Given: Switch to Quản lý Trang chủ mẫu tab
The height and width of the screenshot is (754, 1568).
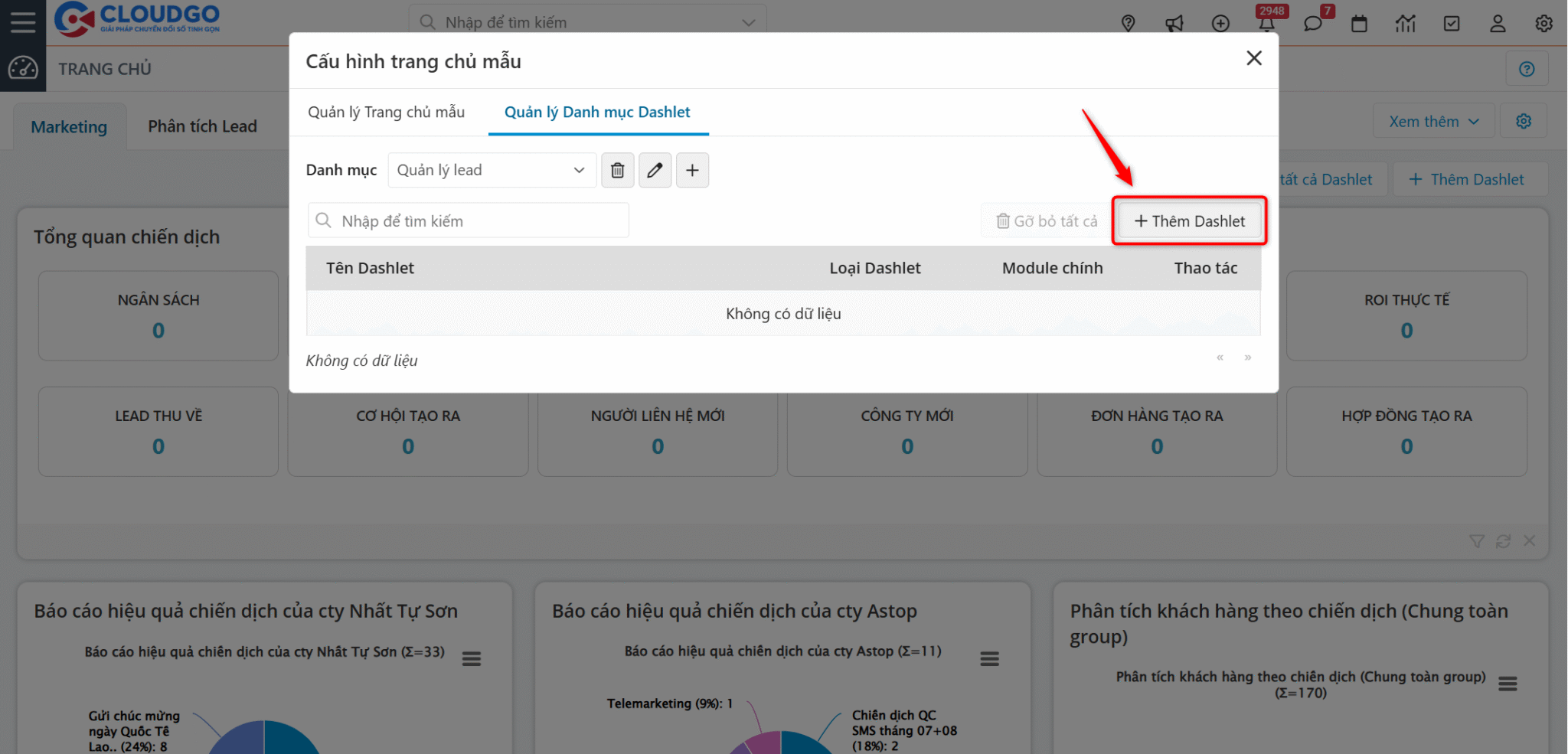Looking at the screenshot, I should tap(386, 112).
